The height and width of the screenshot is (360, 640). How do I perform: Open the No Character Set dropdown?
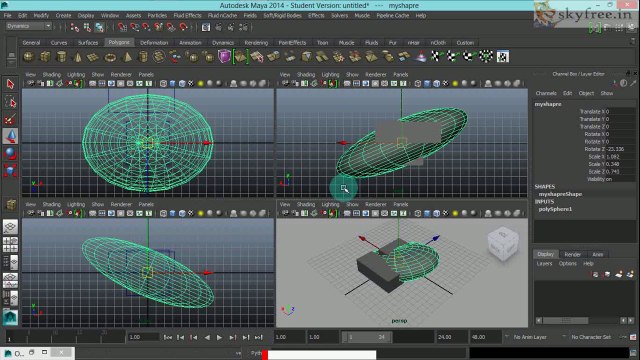click(x=591, y=337)
